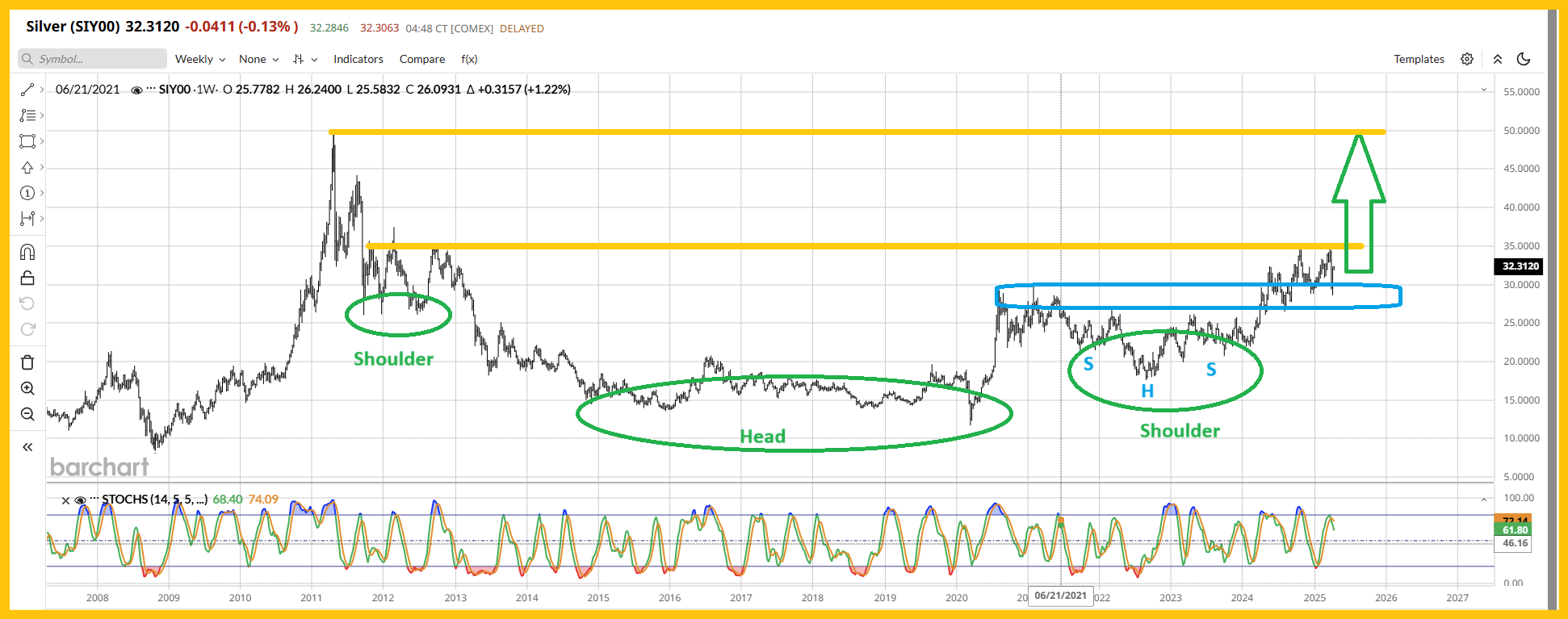Collapse the drawing toolbar with double-left arrows
Viewport: 1568px width, 619px height.
[27, 447]
